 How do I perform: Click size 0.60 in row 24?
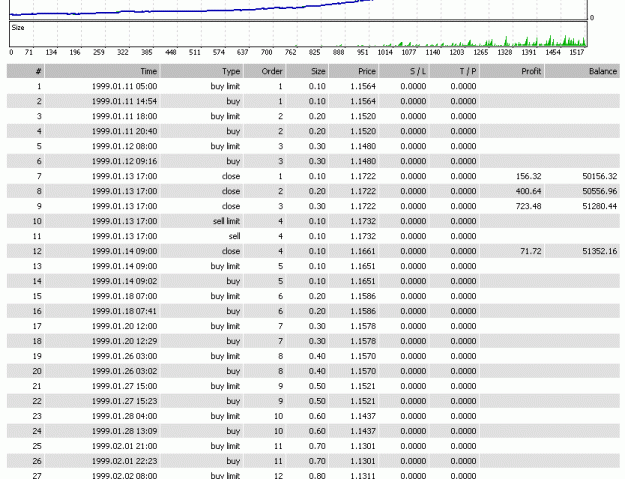click(x=317, y=432)
